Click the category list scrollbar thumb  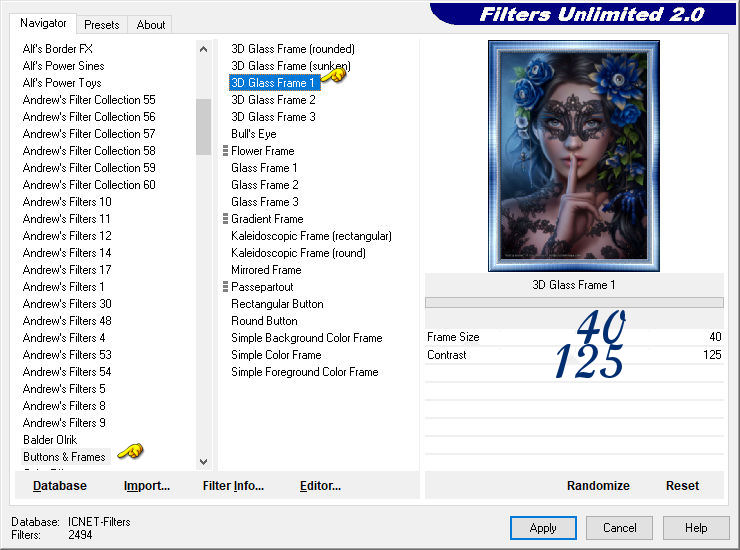(203, 127)
